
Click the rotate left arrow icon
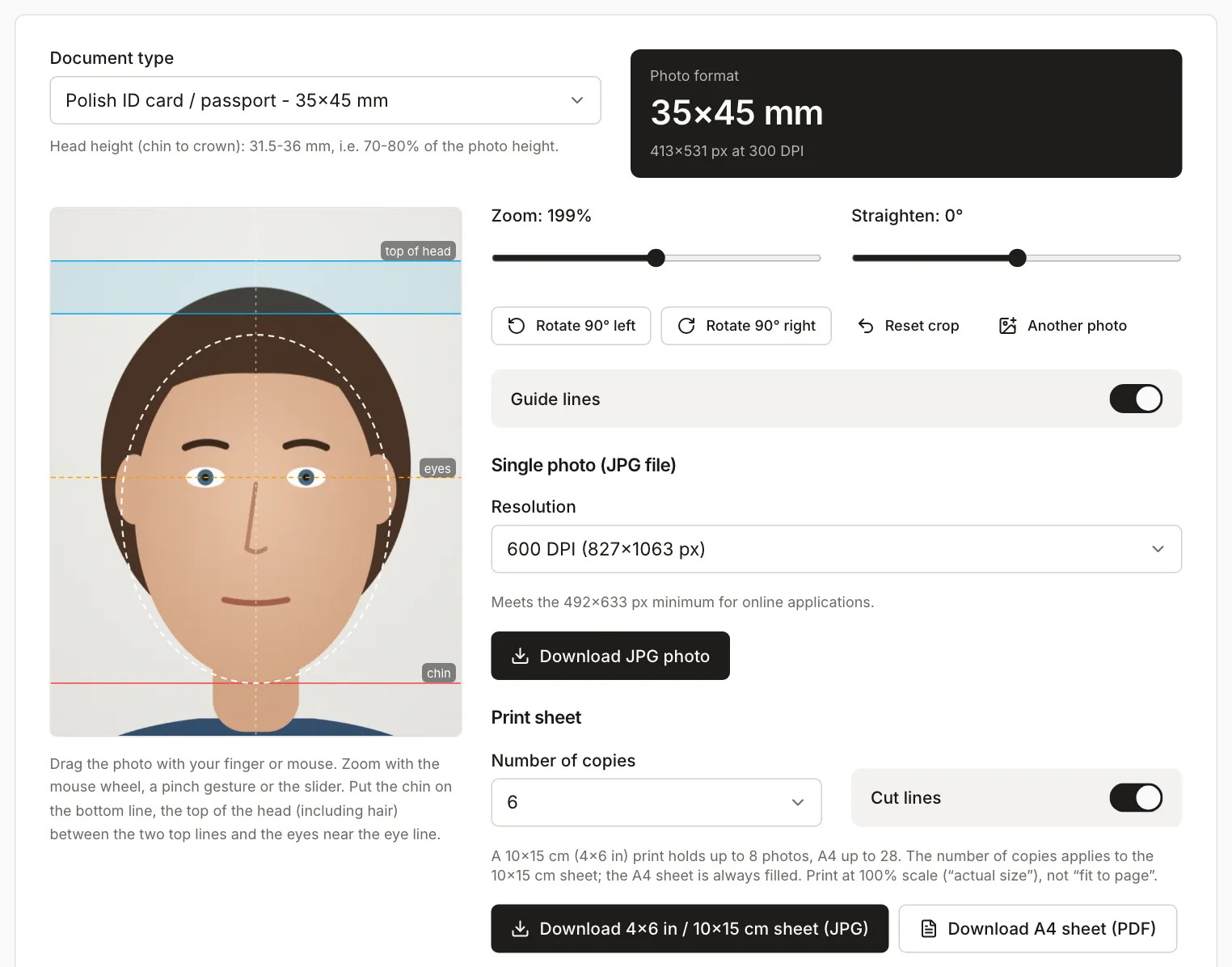(x=517, y=326)
